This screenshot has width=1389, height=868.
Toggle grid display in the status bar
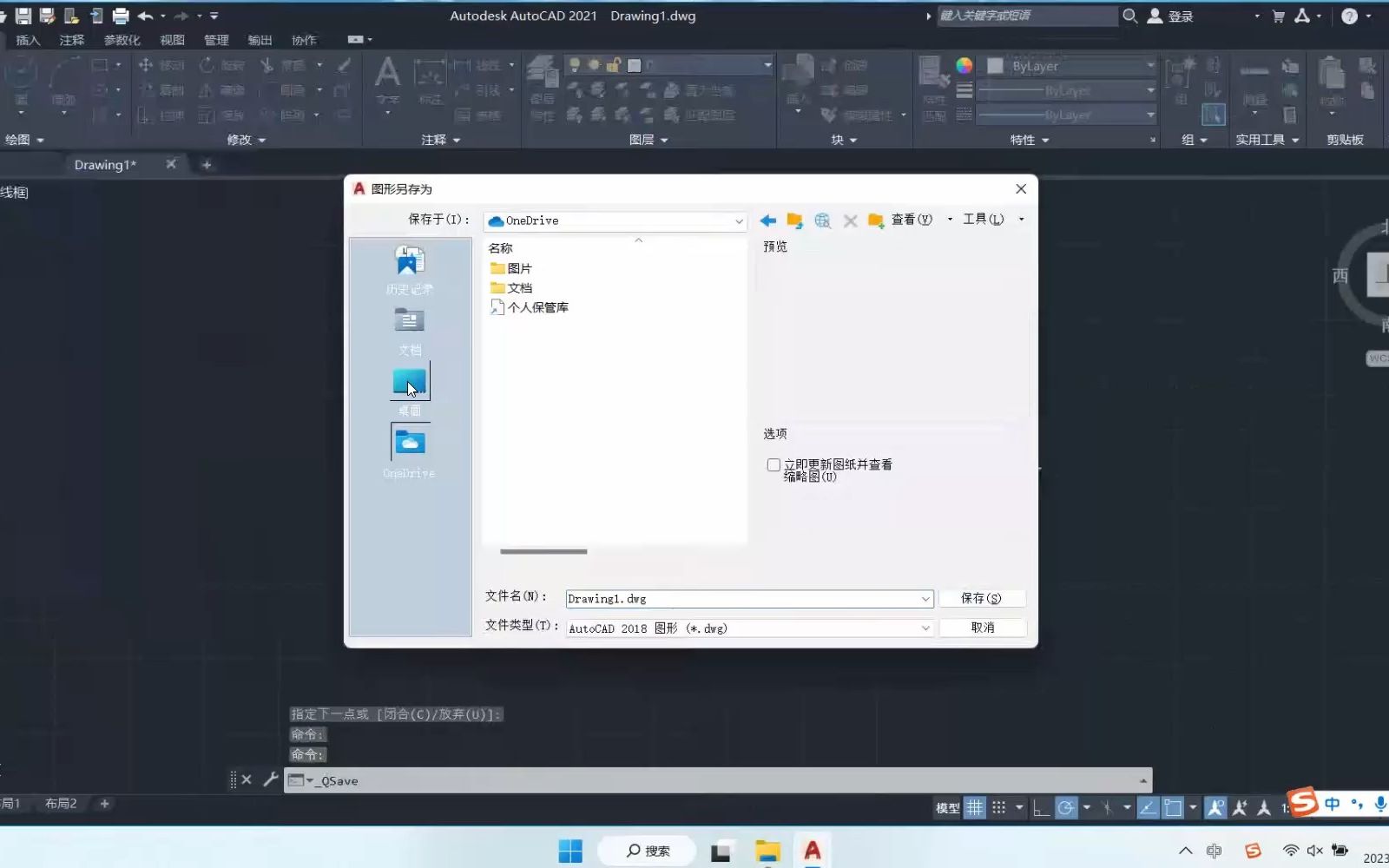click(975, 807)
